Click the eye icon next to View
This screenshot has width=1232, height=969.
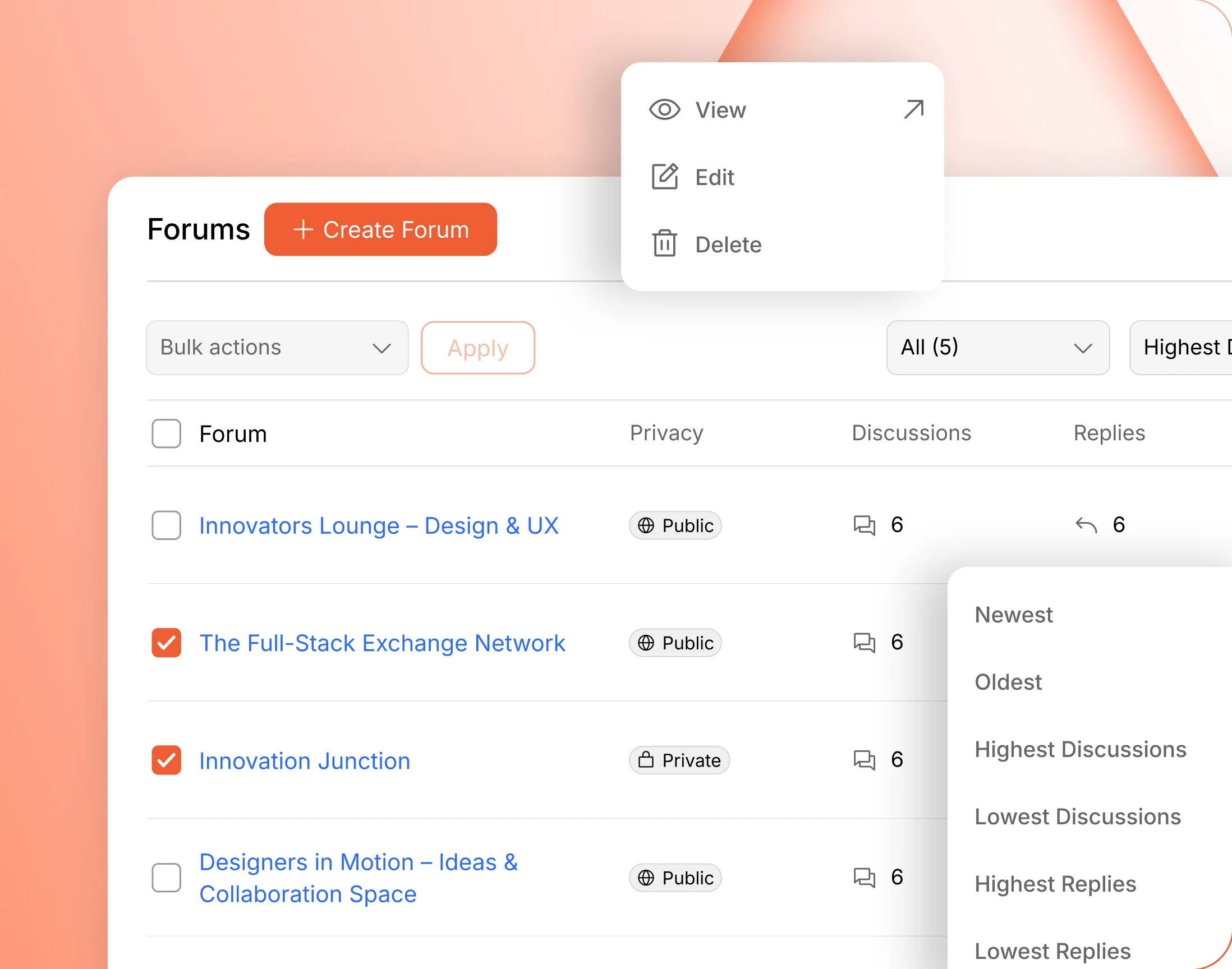664,109
